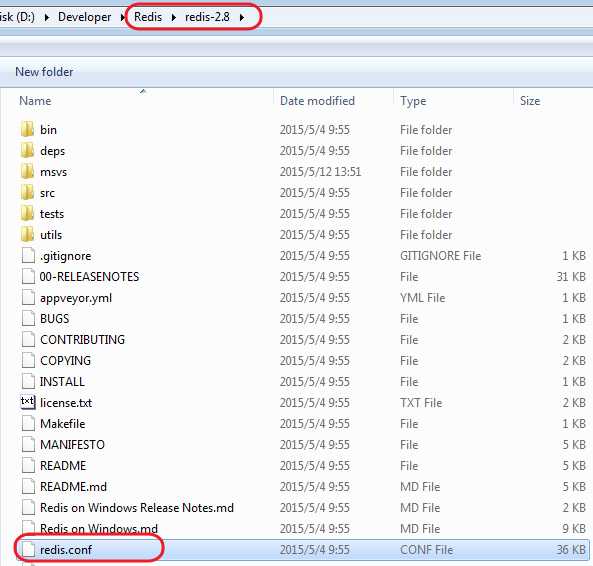Click GITIGNORE File type cell

click(441, 256)
